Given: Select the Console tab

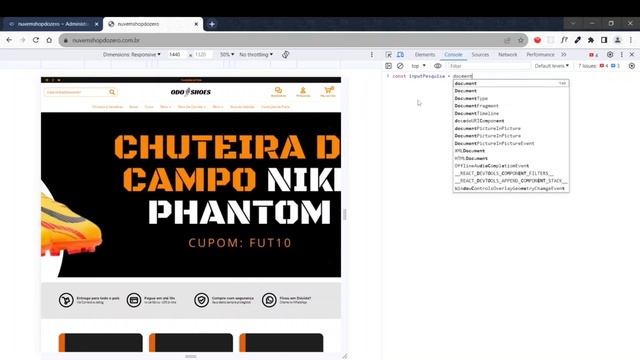Looking at the screenshot, I should tap(453, 54).
